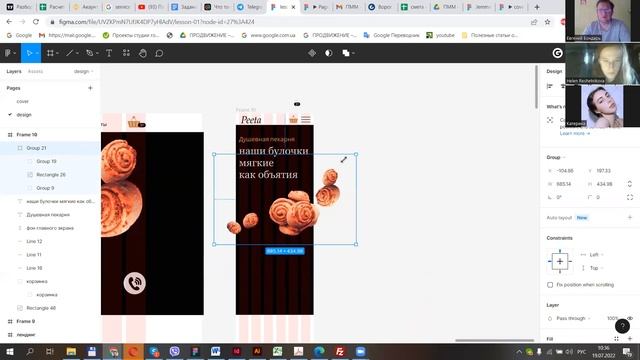Open FileZilla from the taskbar
The width and height of the screenshot is (640, 360).
pos(340,351)
